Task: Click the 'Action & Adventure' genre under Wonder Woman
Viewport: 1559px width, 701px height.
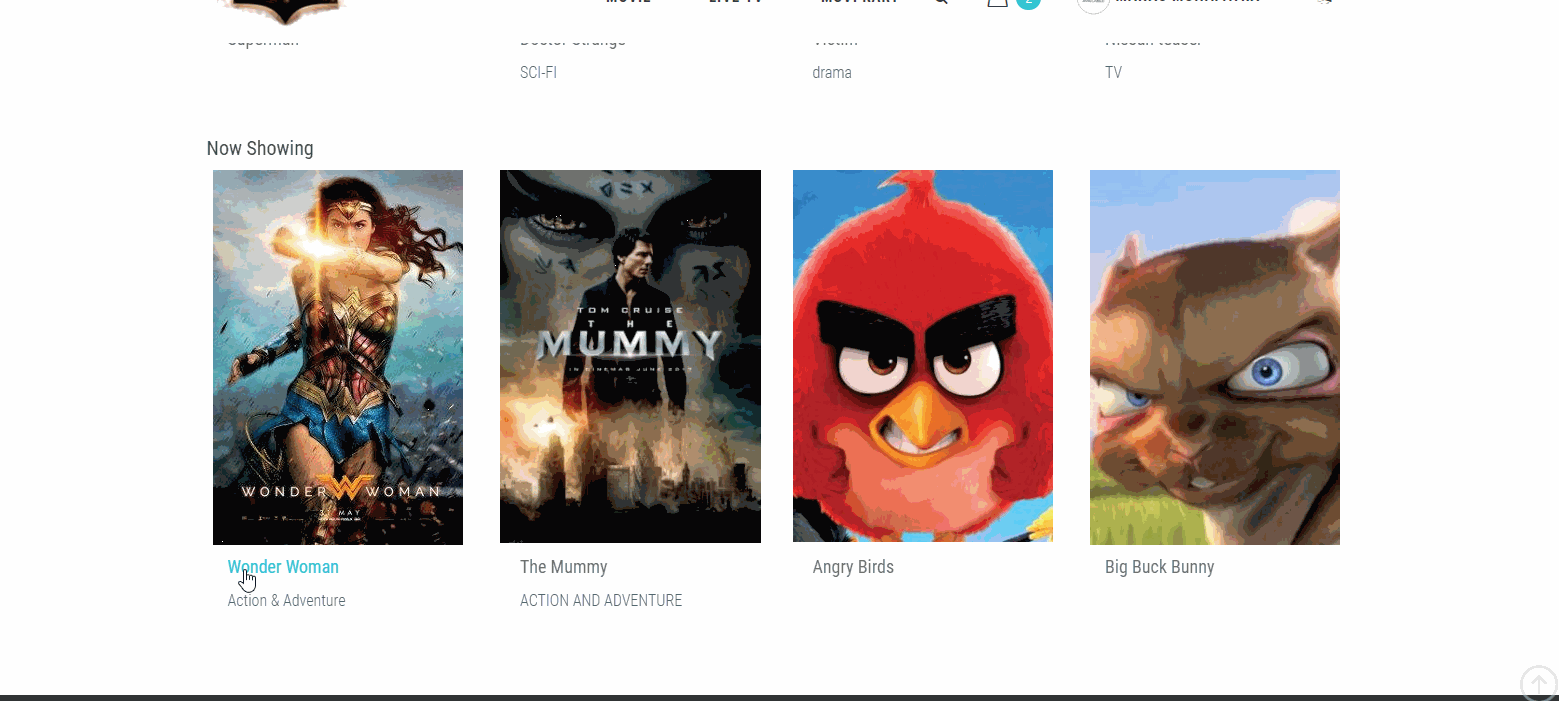Action: (x=286, y=601)
